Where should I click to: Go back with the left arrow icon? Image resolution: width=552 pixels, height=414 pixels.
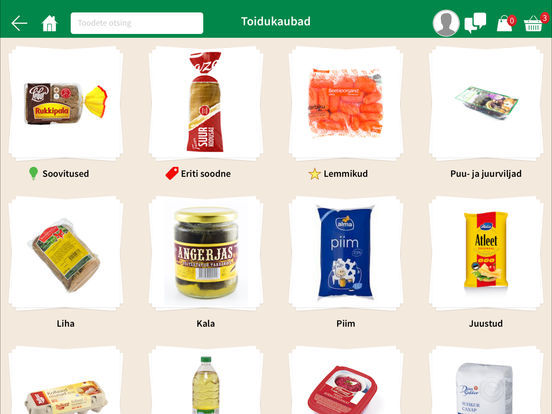(x=19, y=23)
